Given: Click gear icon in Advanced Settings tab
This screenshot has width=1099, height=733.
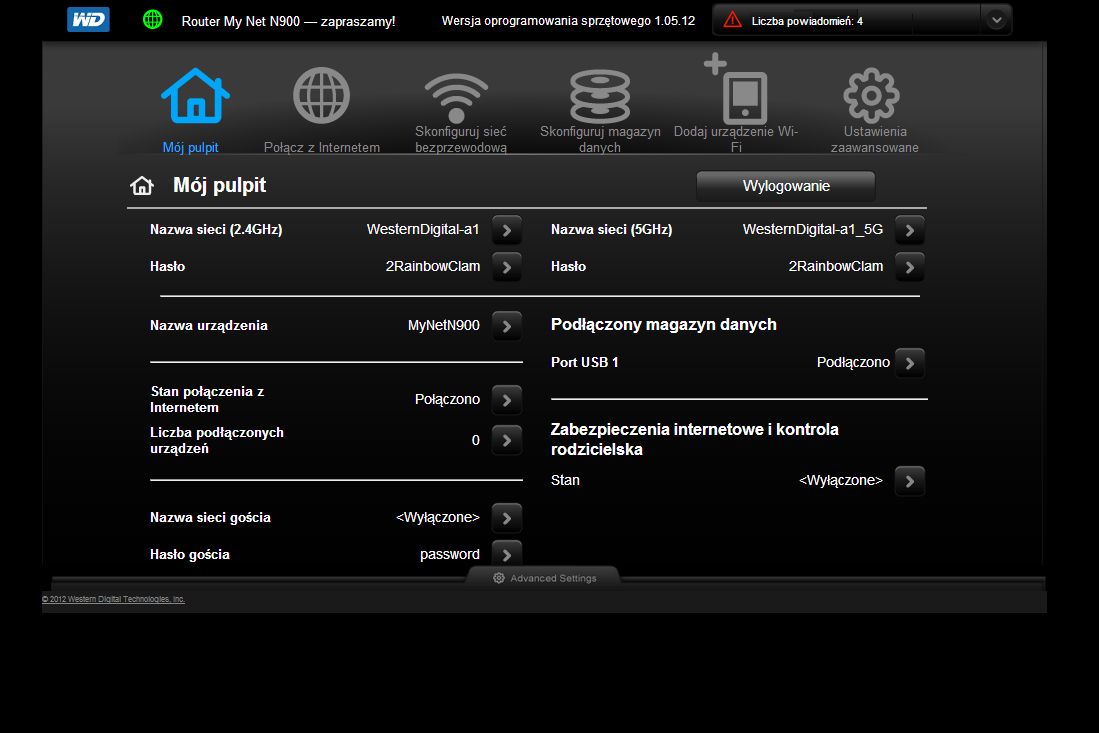Looking at the screenshot, I should tap(499, 578).
